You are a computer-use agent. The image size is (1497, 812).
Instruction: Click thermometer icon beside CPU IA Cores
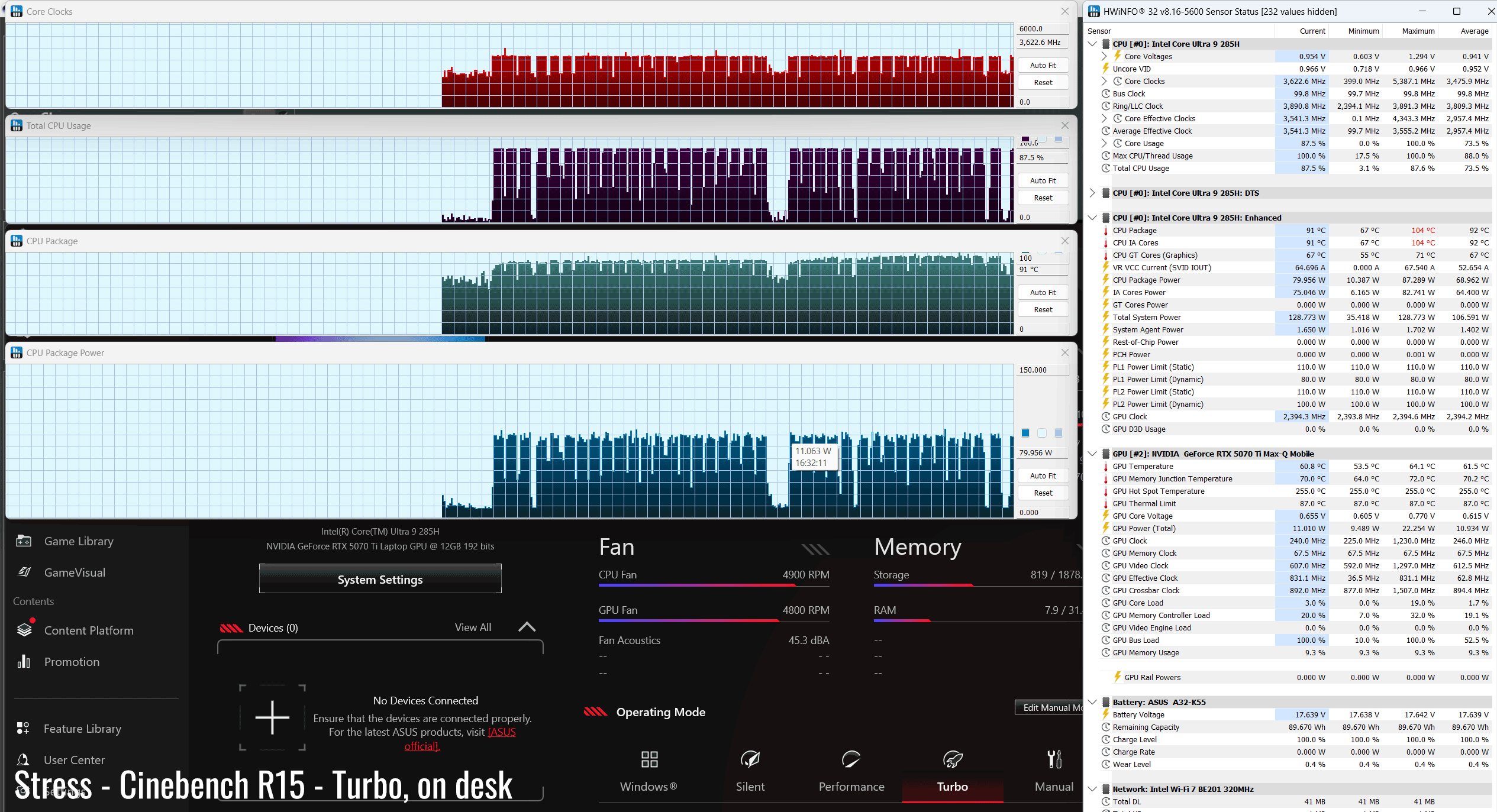[1105, 242]
